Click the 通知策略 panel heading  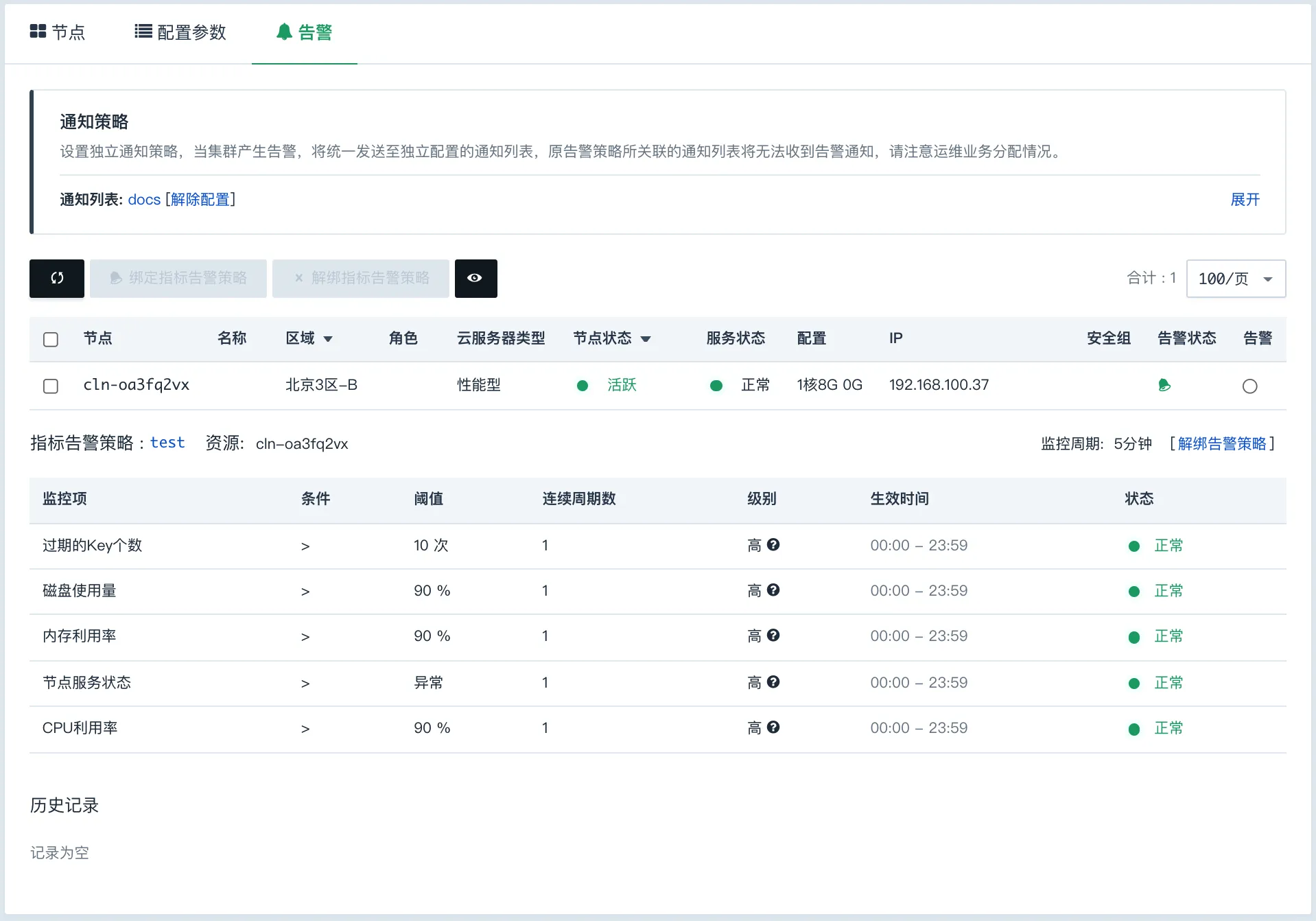[94, 122]
